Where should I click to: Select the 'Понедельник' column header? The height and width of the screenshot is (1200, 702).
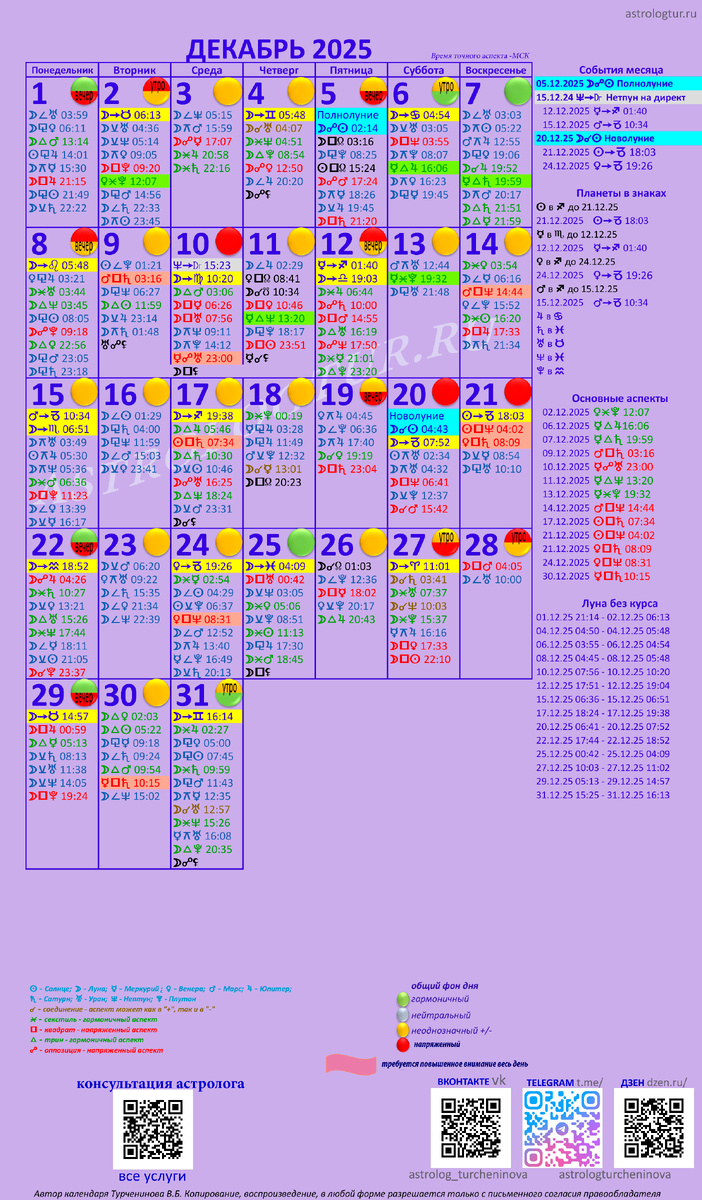click(62, 71)
